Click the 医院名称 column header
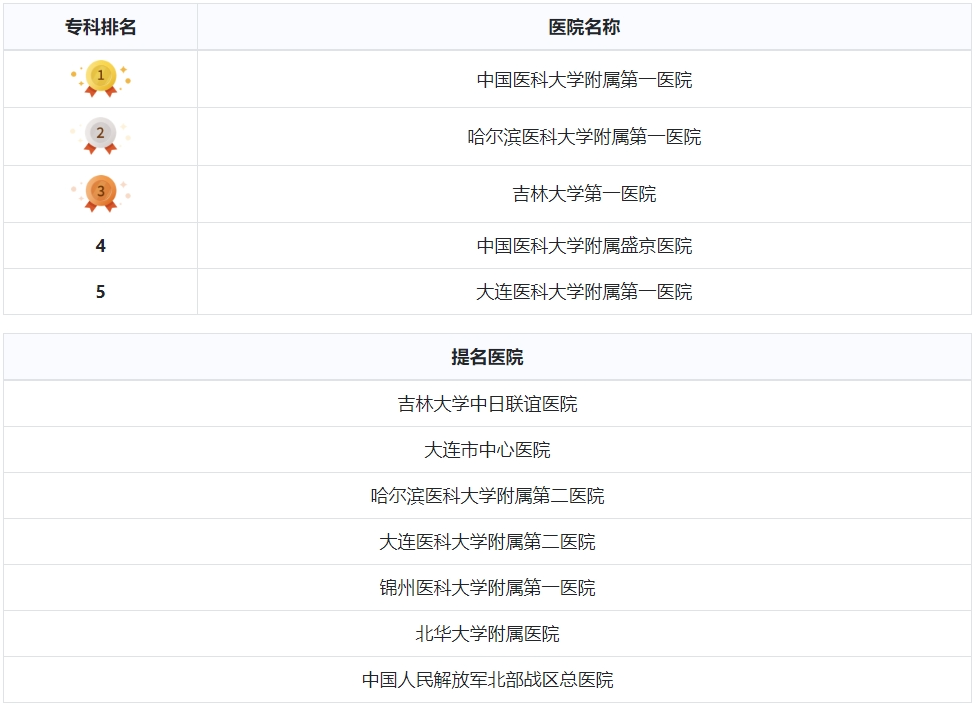The height and width of the screenshot is (709, 976). point(584,27)
